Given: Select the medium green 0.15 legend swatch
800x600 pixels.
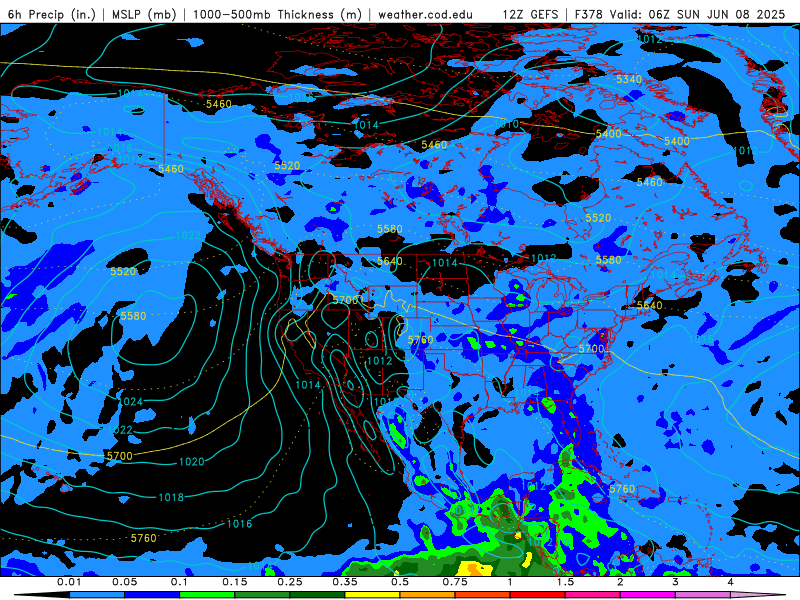Looking at the screenshot, I should pos(262,595).
